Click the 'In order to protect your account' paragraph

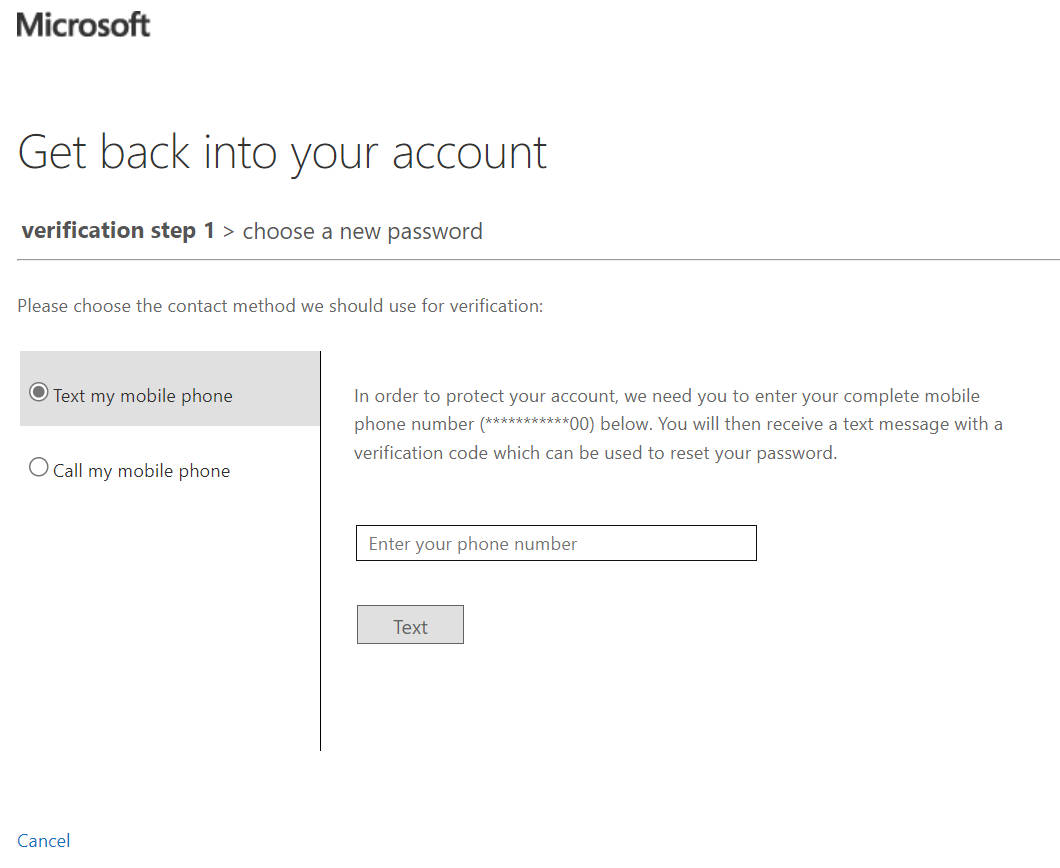click(667, 396)
